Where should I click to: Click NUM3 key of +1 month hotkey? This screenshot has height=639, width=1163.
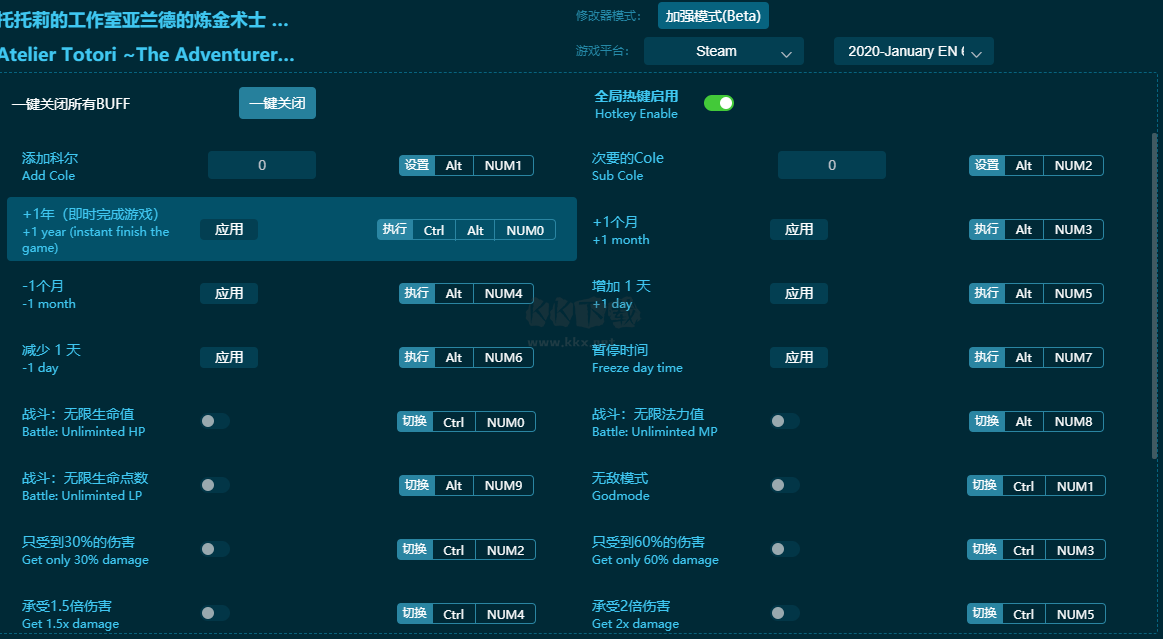1073,230
